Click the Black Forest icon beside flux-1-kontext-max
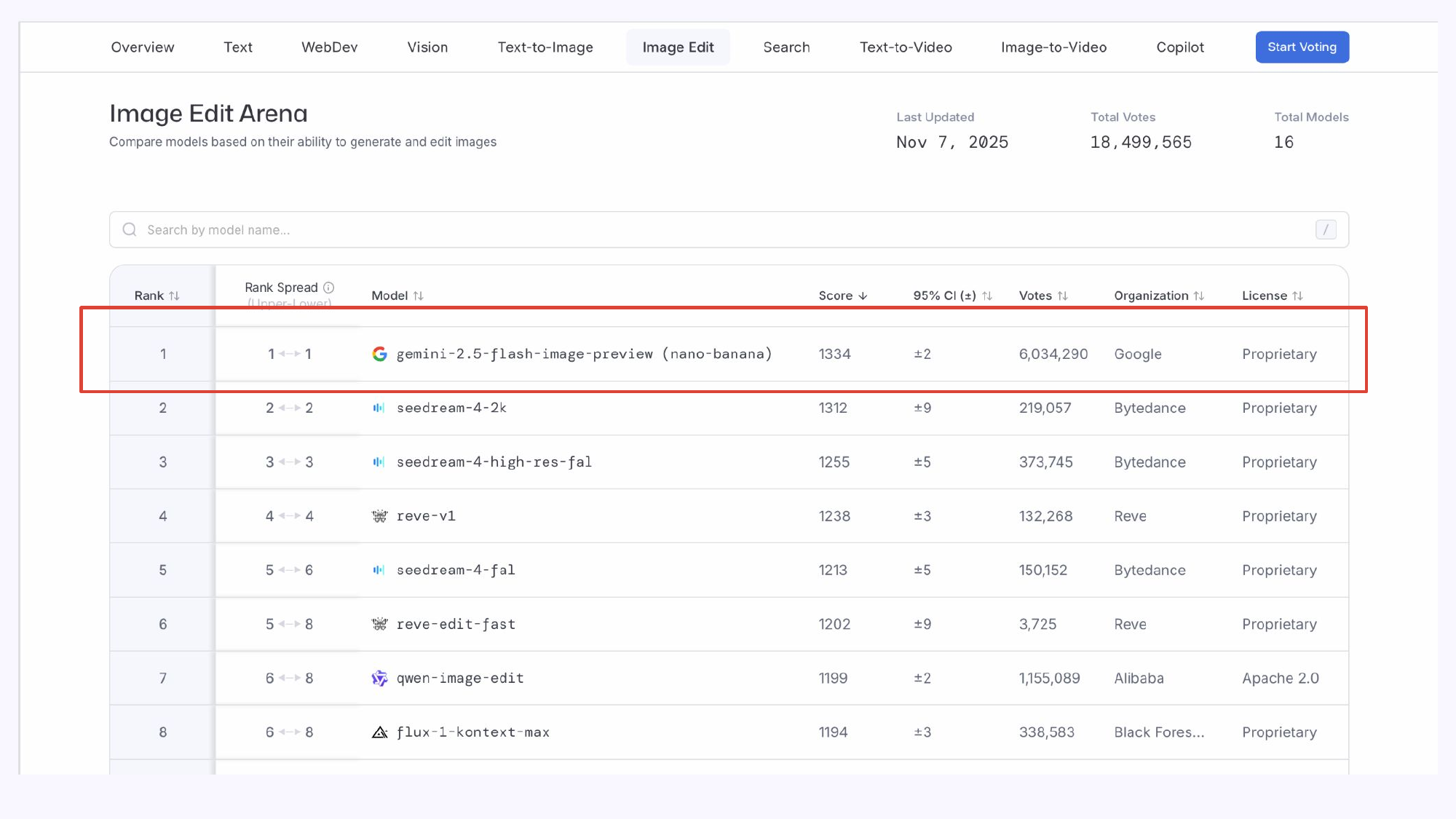The width and height of the screenshot is (1456, 819). pos(379,732)
